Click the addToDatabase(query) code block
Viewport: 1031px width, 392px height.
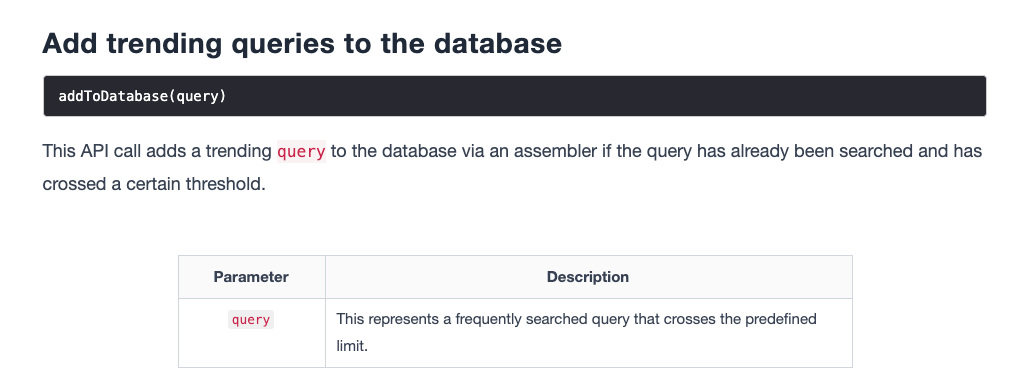click(515, 96)
